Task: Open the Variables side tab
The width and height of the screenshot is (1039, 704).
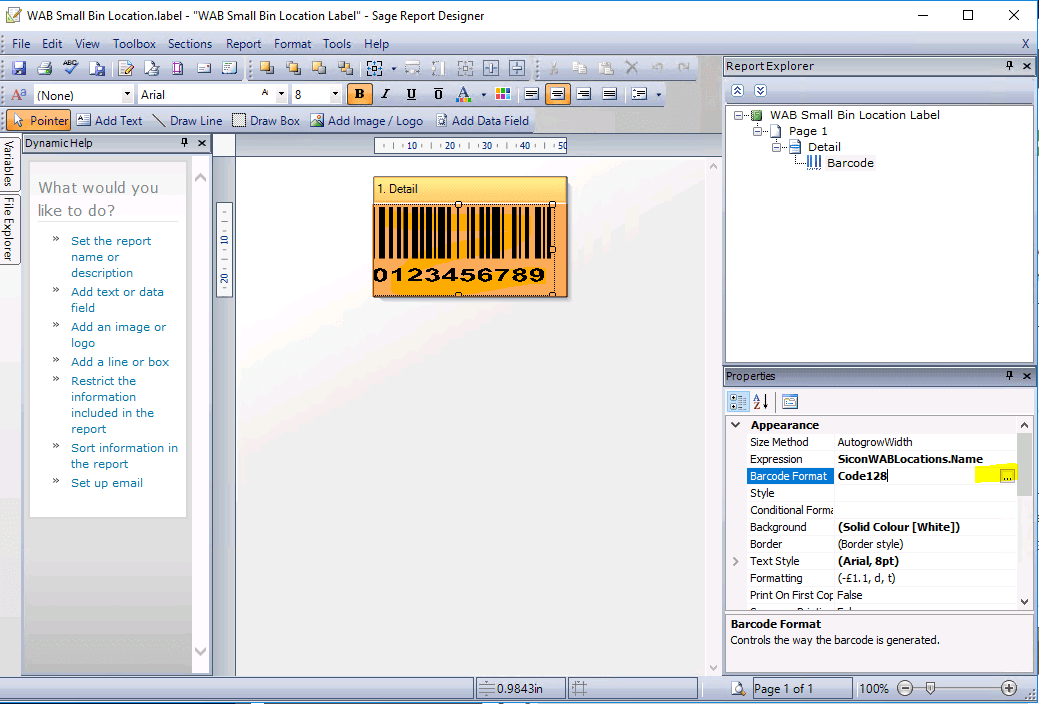Action: pos(9,163)
